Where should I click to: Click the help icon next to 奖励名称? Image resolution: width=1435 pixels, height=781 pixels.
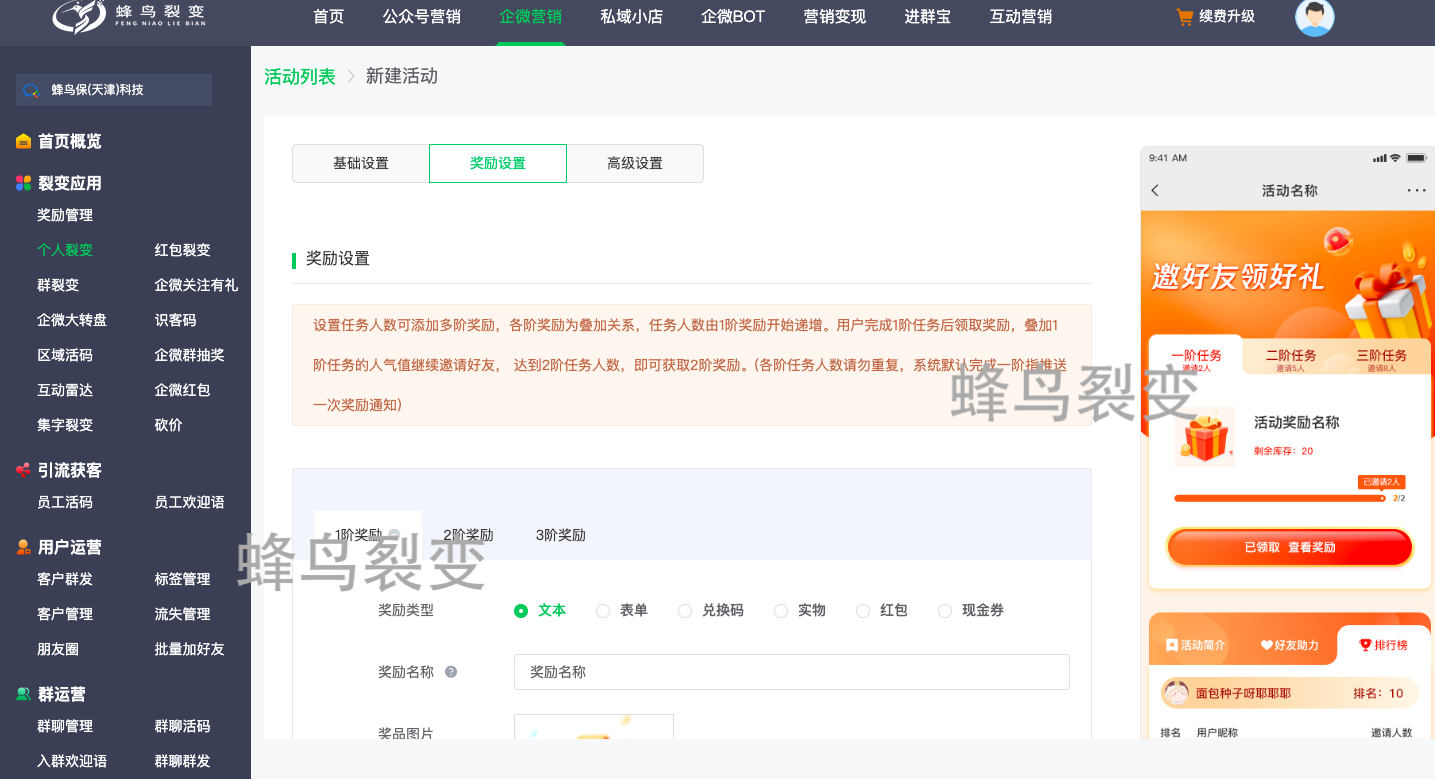451,672
